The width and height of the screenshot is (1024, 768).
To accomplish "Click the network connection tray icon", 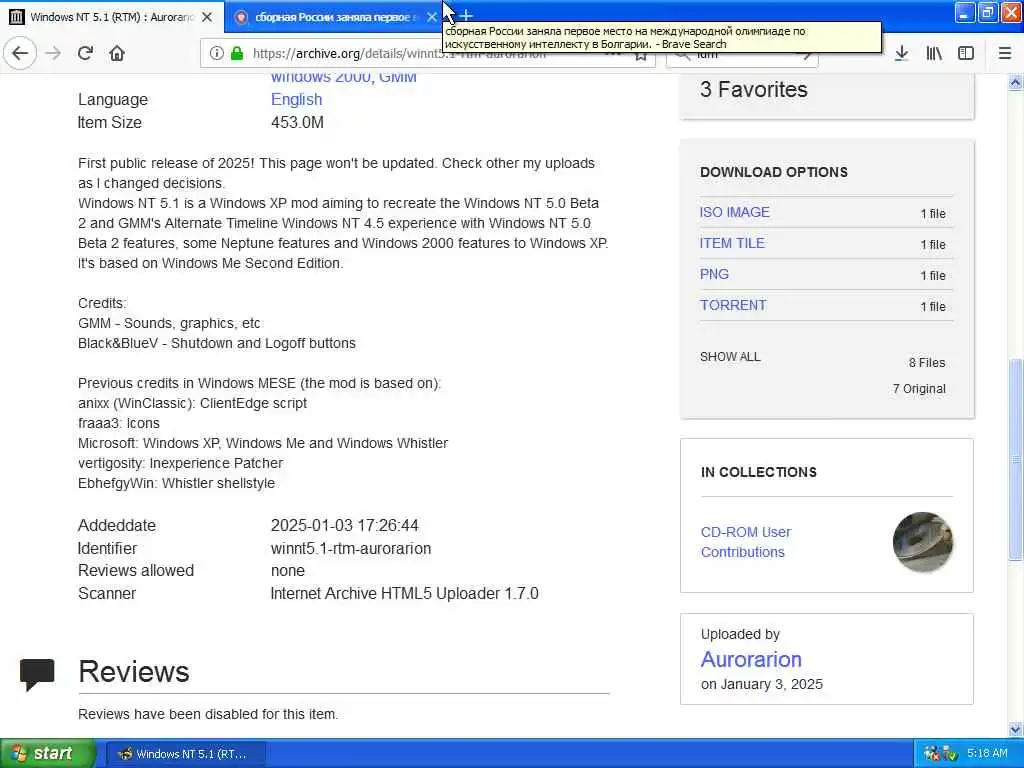I will 932,754.
